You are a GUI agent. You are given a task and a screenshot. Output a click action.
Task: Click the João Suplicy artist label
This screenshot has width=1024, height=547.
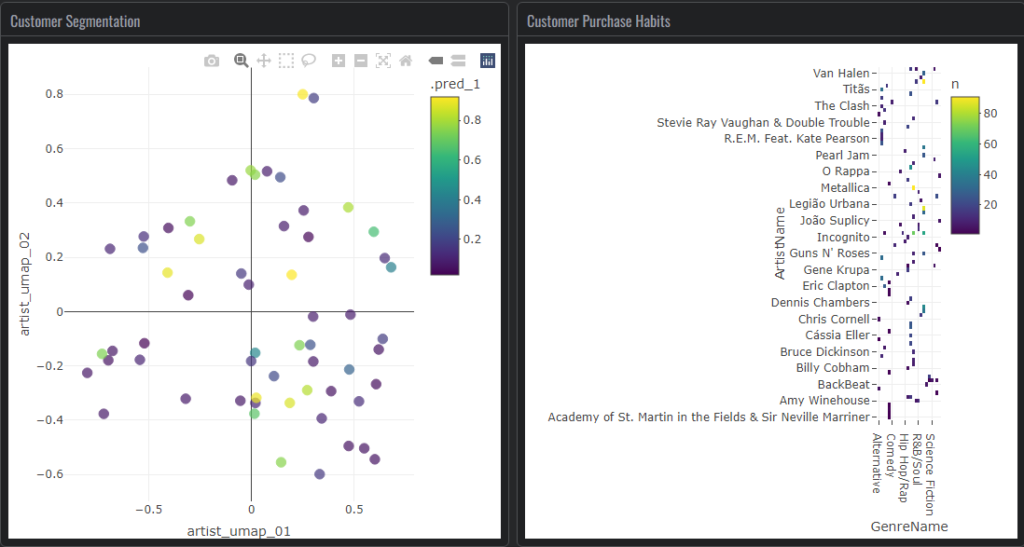click(835, 221)
